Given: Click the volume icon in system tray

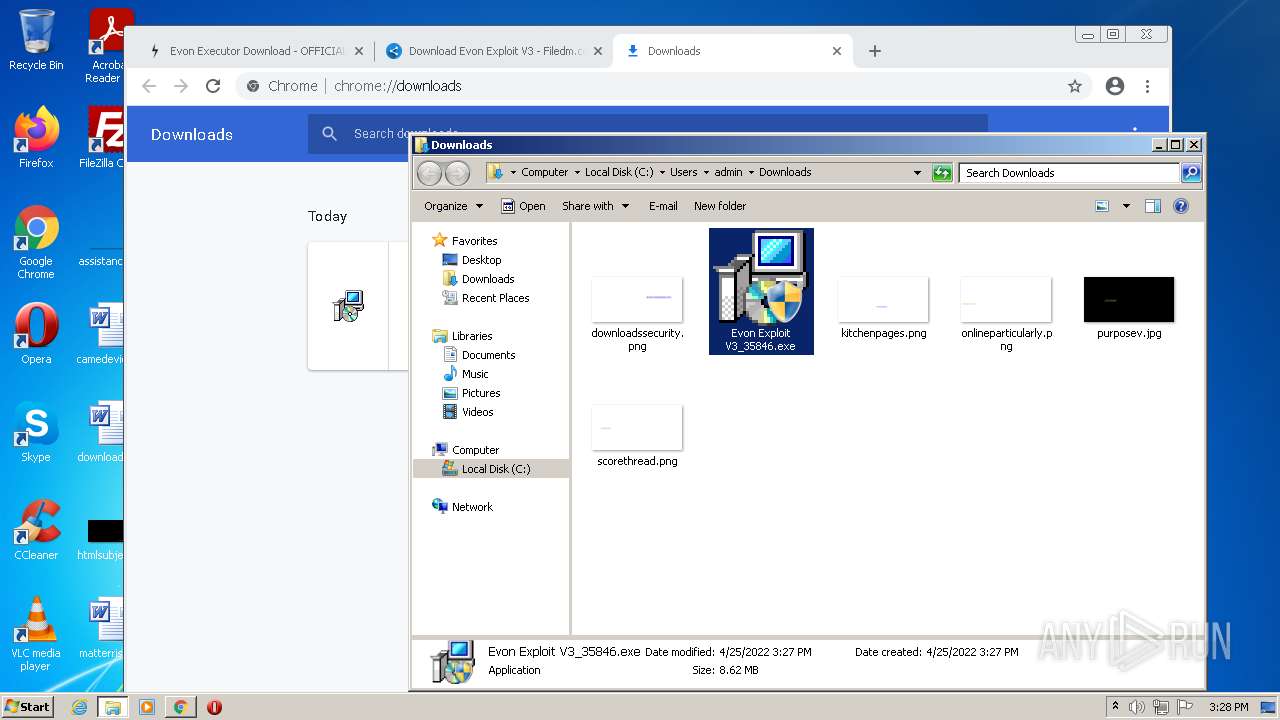Looking at the screenshot, I should pyautogui.click(x=1137, y=707).
